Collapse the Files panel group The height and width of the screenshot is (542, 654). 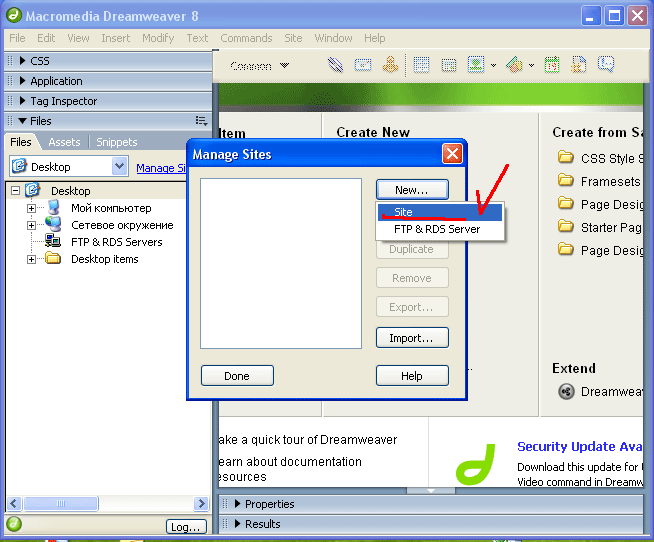(x=23, y=121)
